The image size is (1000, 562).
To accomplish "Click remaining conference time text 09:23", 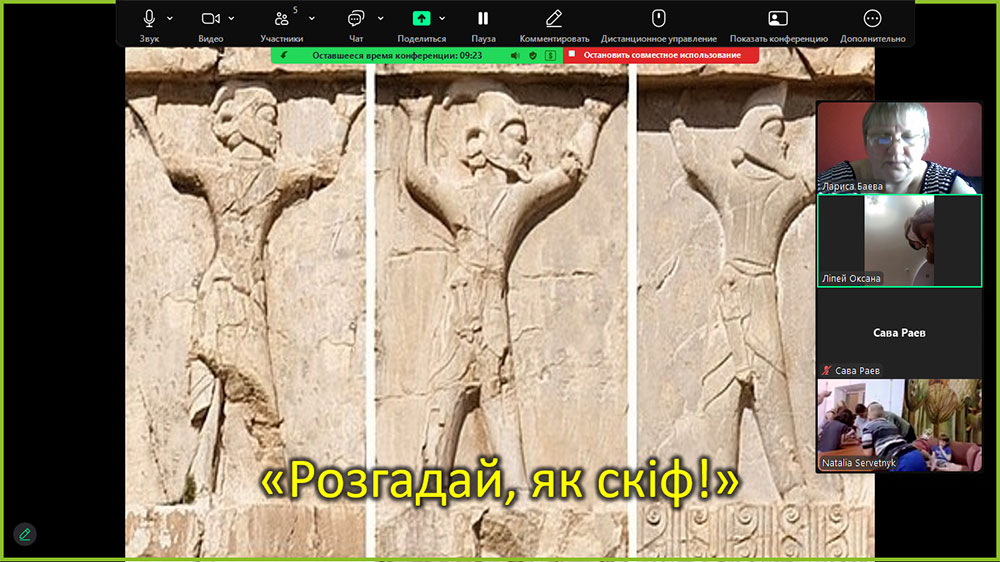I will point(397,55).
